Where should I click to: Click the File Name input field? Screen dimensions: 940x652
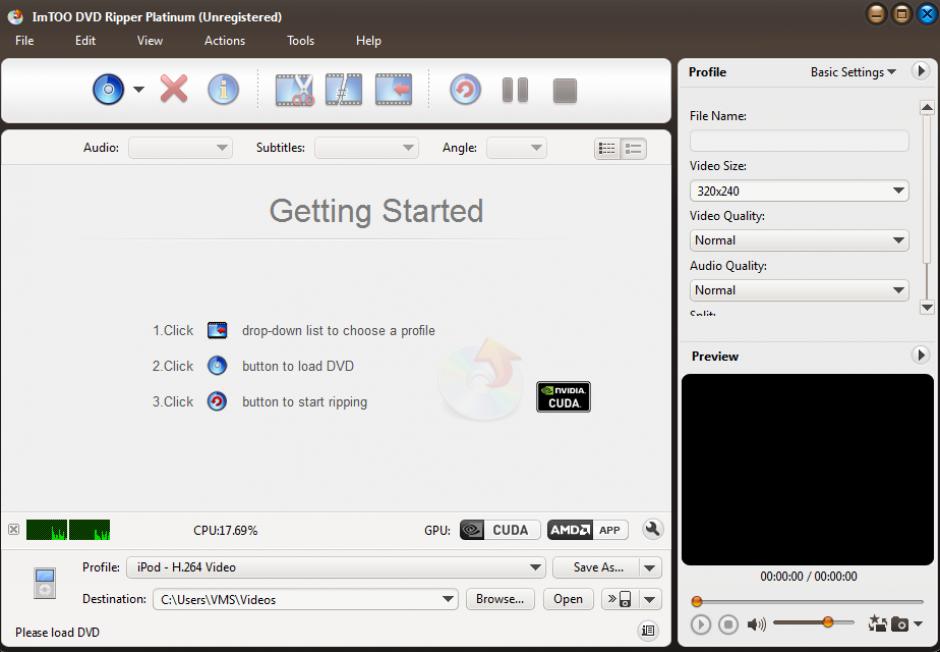tap(799, 141)
